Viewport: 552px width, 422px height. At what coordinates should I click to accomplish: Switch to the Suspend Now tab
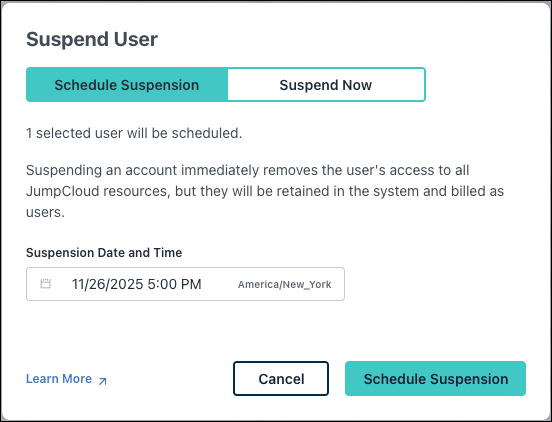click(326, 85)
